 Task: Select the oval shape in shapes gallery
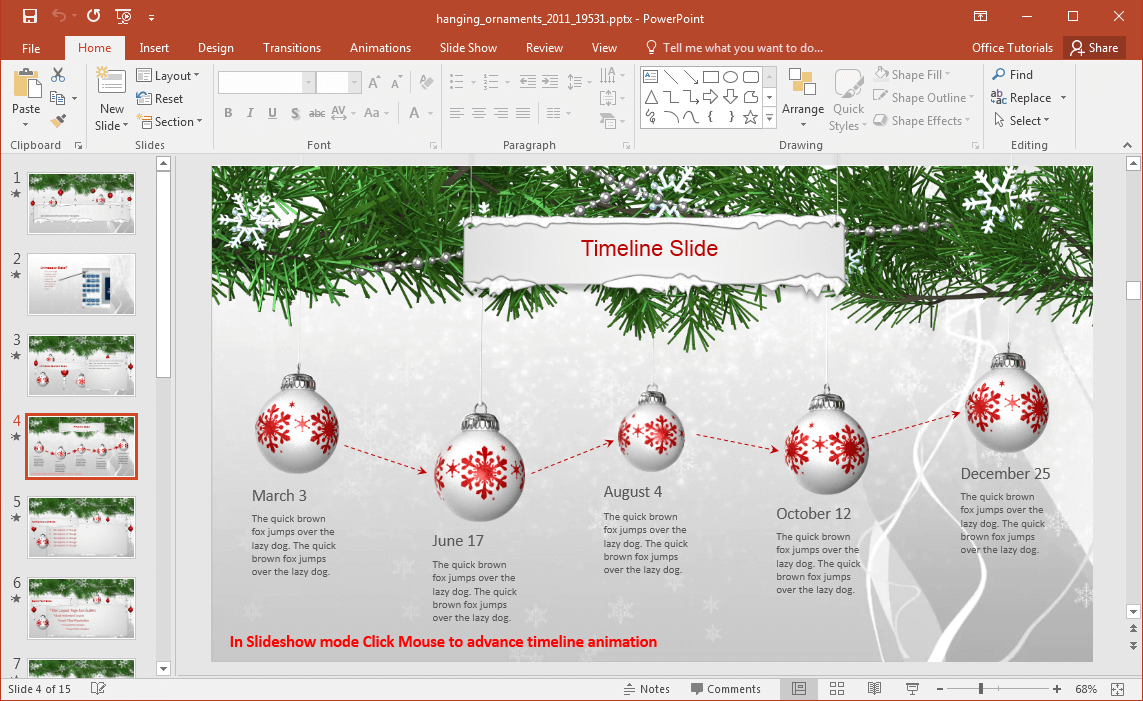pos(730,77)
